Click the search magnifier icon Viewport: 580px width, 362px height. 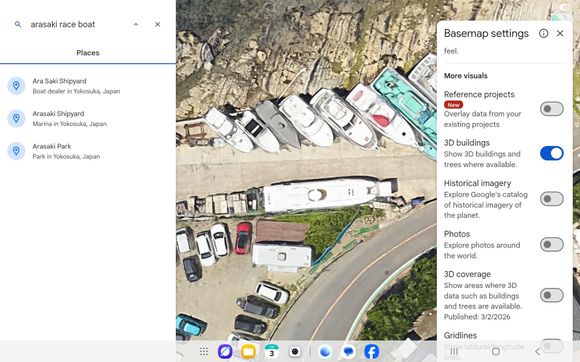pyautogui.click(x=18, y=24)
